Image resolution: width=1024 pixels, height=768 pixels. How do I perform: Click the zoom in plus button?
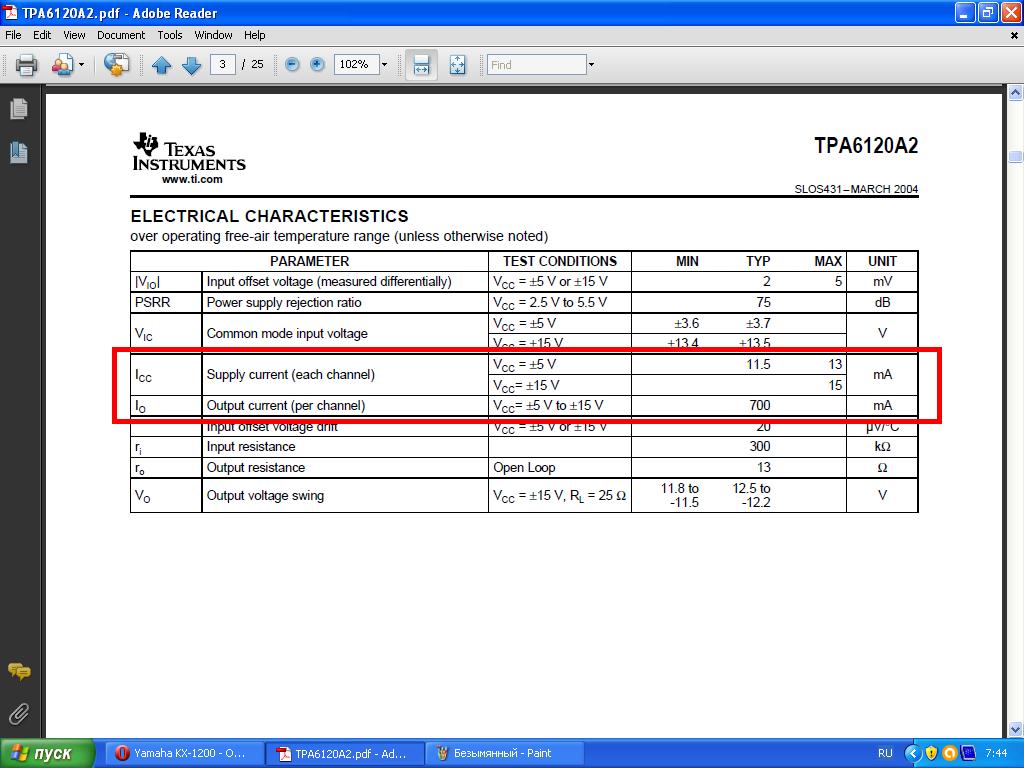(318, 65)
